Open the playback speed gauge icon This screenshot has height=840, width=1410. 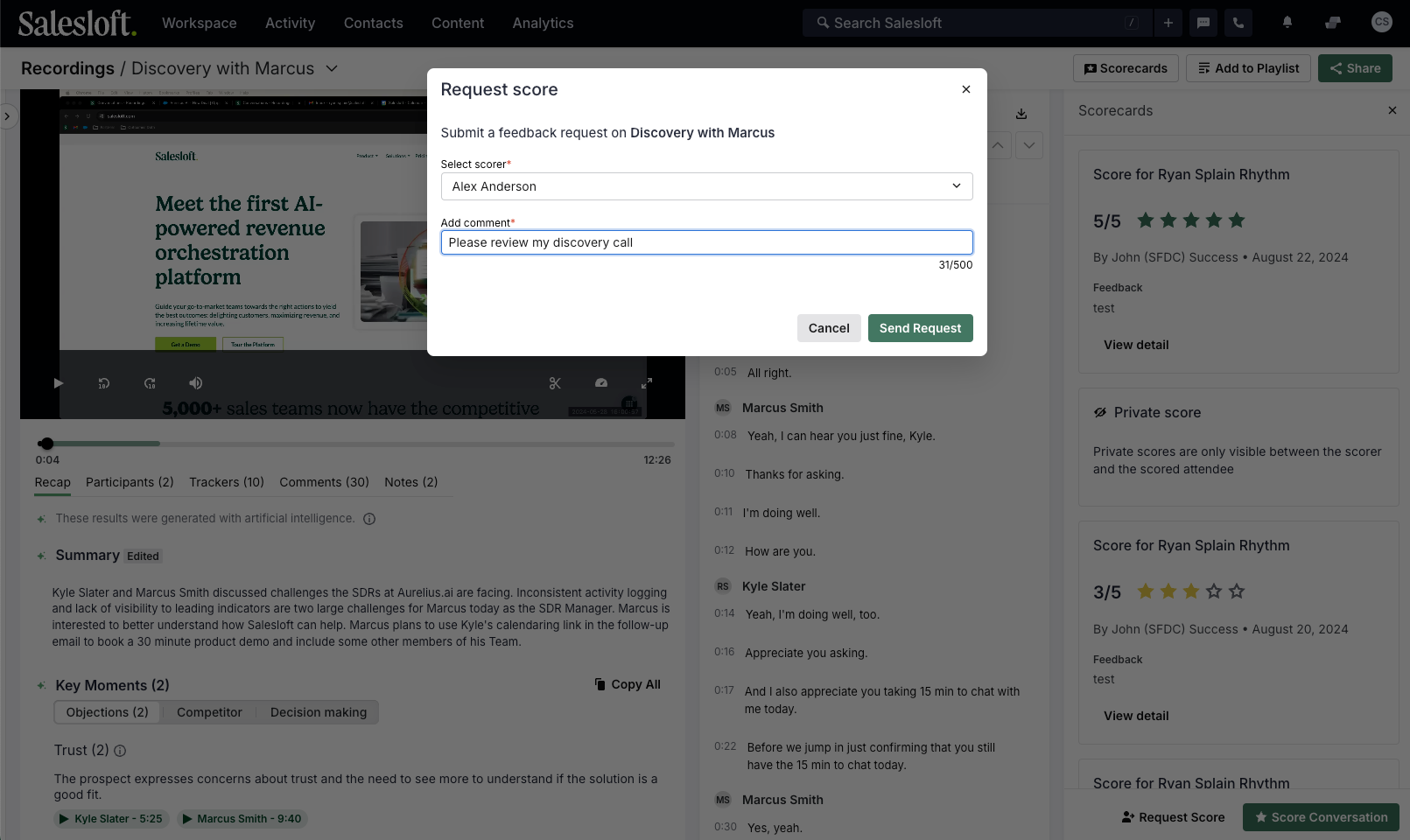601,383
